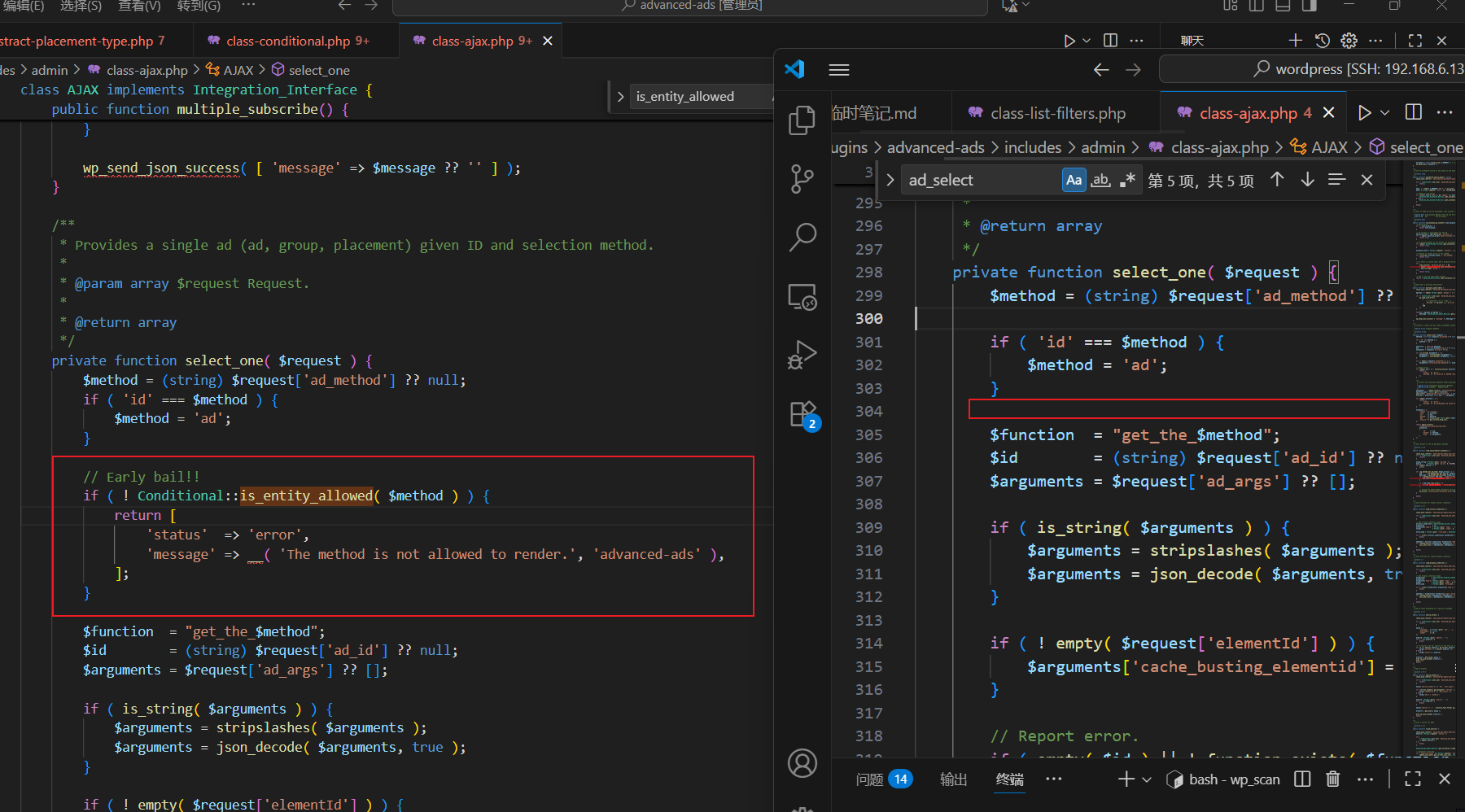Open Explorer in the front VS Code window
Image resolution: width=1465 pixels, height=812 pixels.
pos(802,120)
